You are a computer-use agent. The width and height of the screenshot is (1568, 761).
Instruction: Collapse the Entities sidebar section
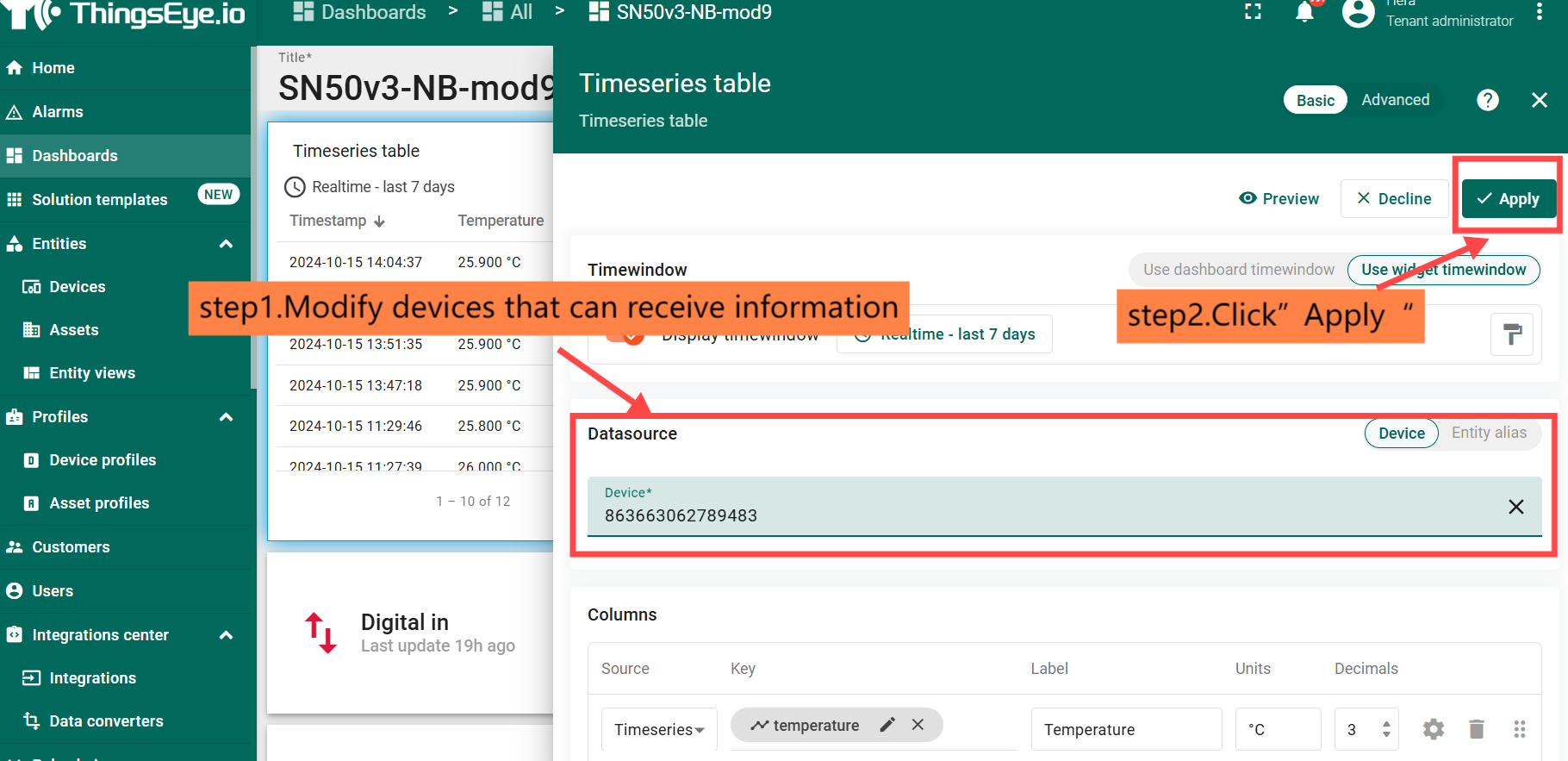tap(227, 244)
